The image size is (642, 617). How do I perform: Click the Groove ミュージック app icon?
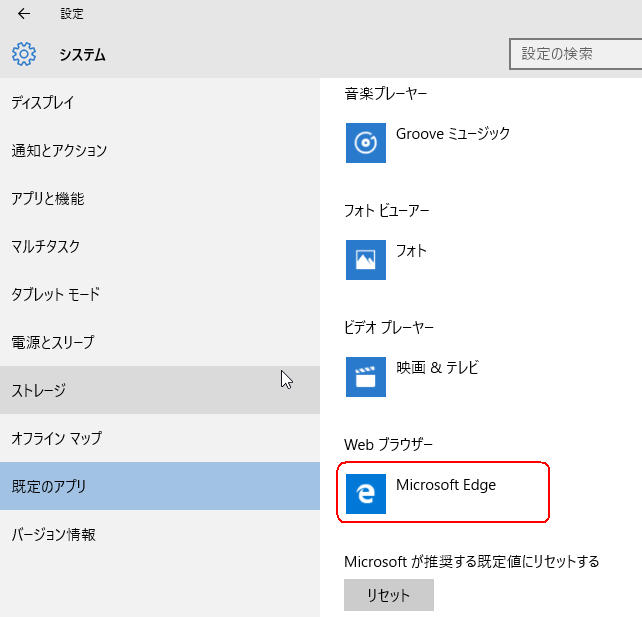click(366, 143)
